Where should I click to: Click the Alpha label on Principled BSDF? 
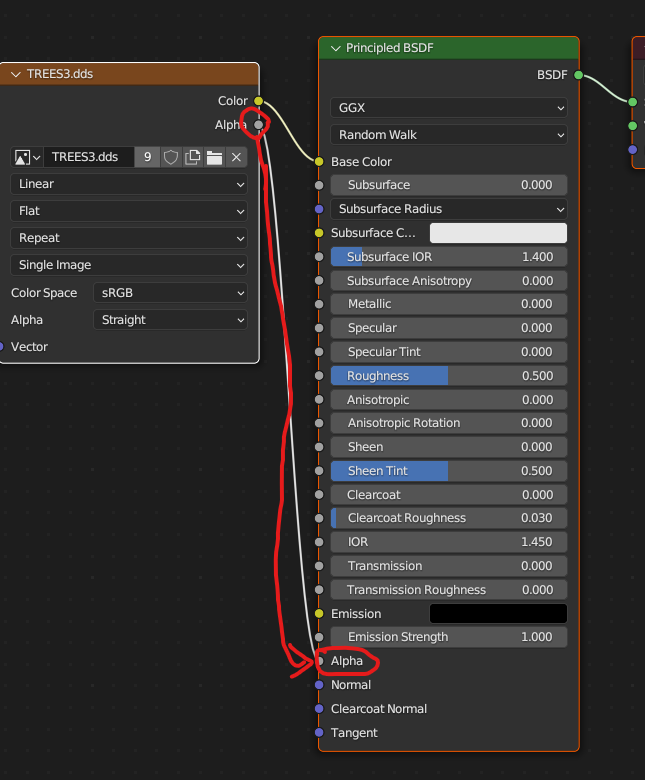[347, 661]
